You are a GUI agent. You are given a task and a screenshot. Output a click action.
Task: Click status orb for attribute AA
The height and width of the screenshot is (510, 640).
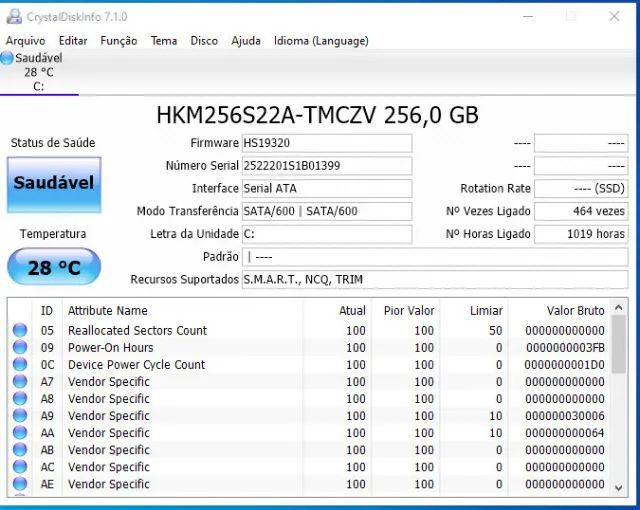tap(20, 432)
